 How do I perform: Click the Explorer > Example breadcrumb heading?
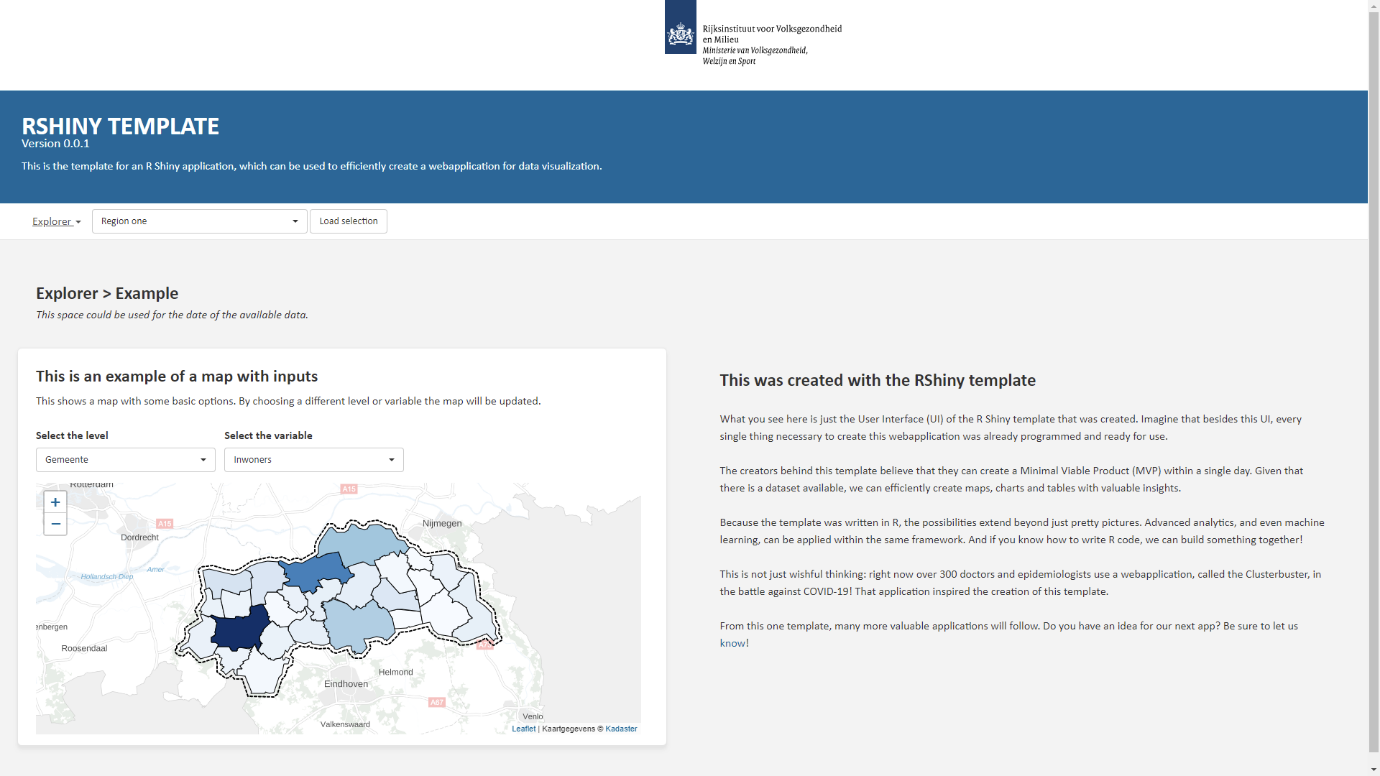[107, 293]
